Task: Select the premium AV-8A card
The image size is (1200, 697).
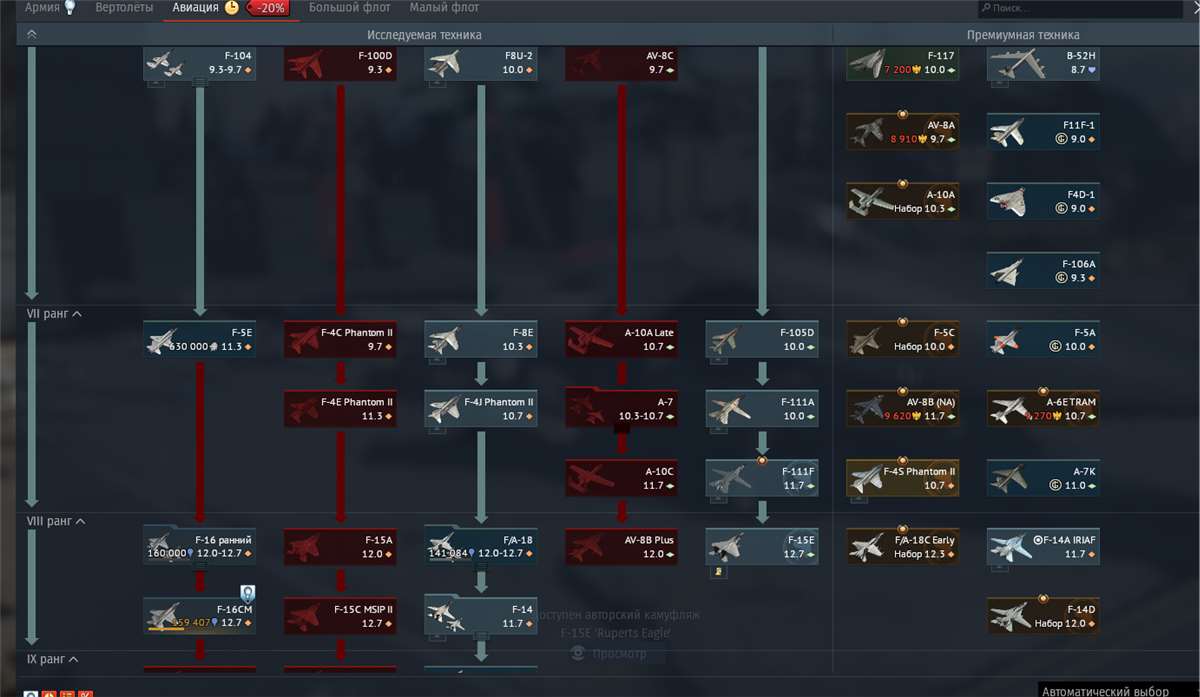Action: (903, 133)
